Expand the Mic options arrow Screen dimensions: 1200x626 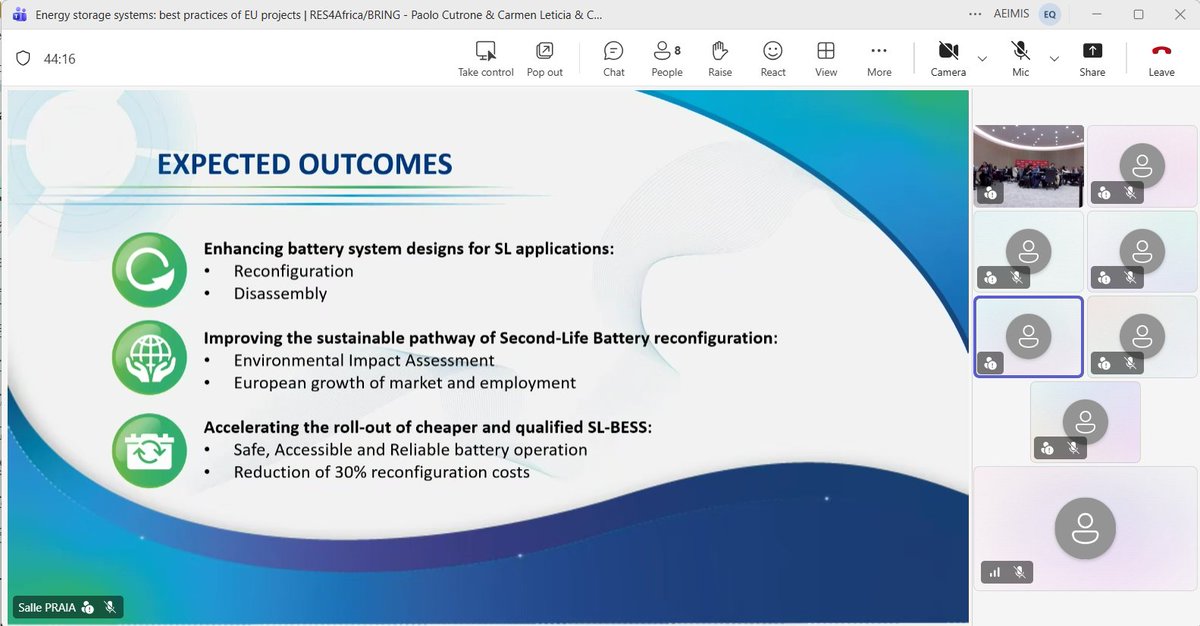(1054, 59)
